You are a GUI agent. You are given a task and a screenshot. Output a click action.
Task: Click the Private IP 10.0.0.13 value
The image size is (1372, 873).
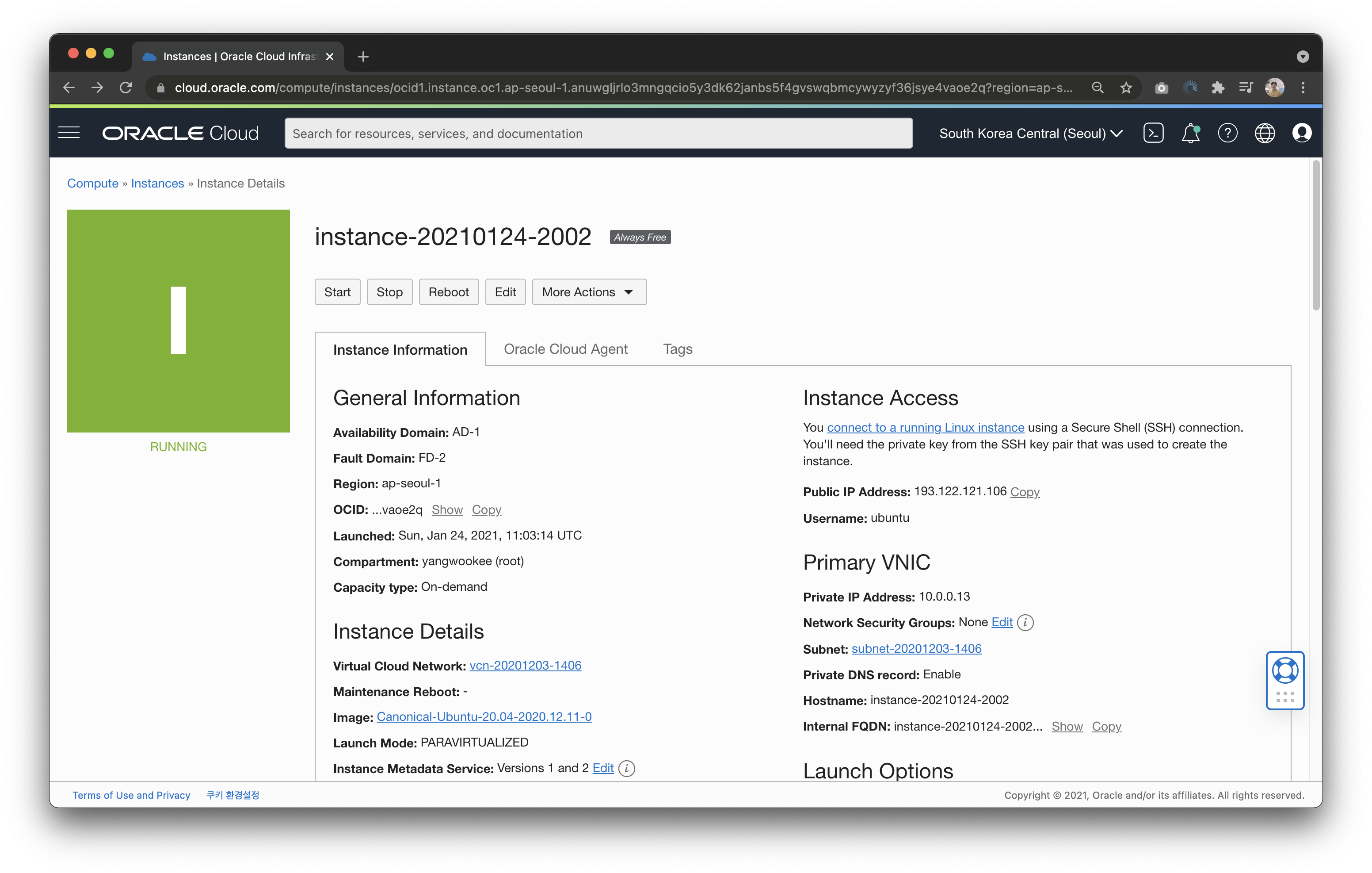[x=944, y=597]
